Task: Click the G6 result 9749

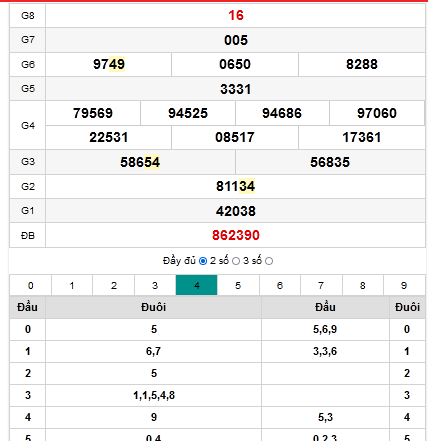Action: [109, 64]
